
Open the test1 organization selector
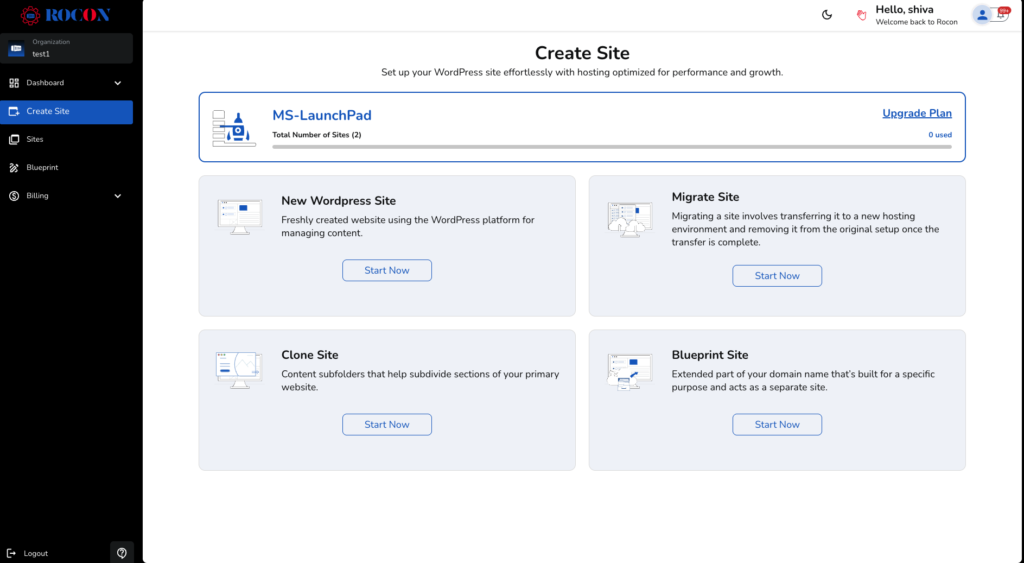tap(66, 48)
